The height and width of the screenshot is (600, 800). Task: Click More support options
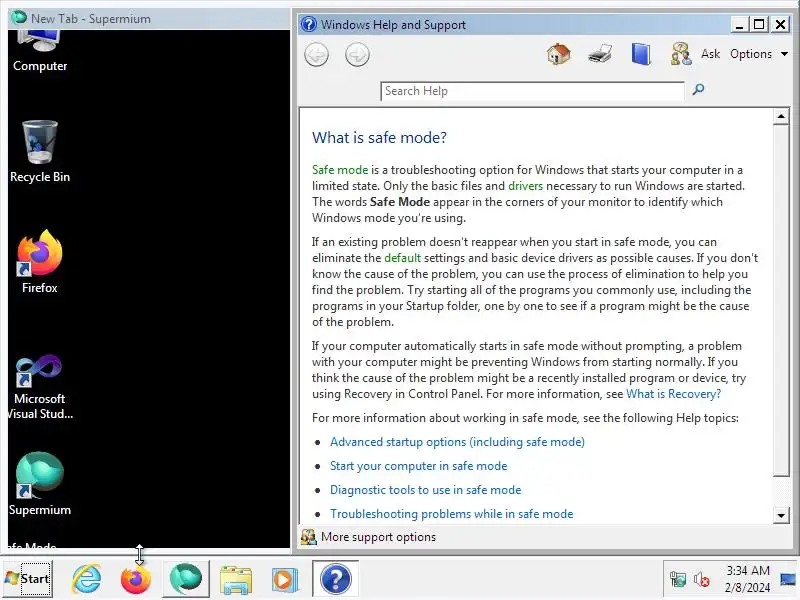tap(378, 537)
